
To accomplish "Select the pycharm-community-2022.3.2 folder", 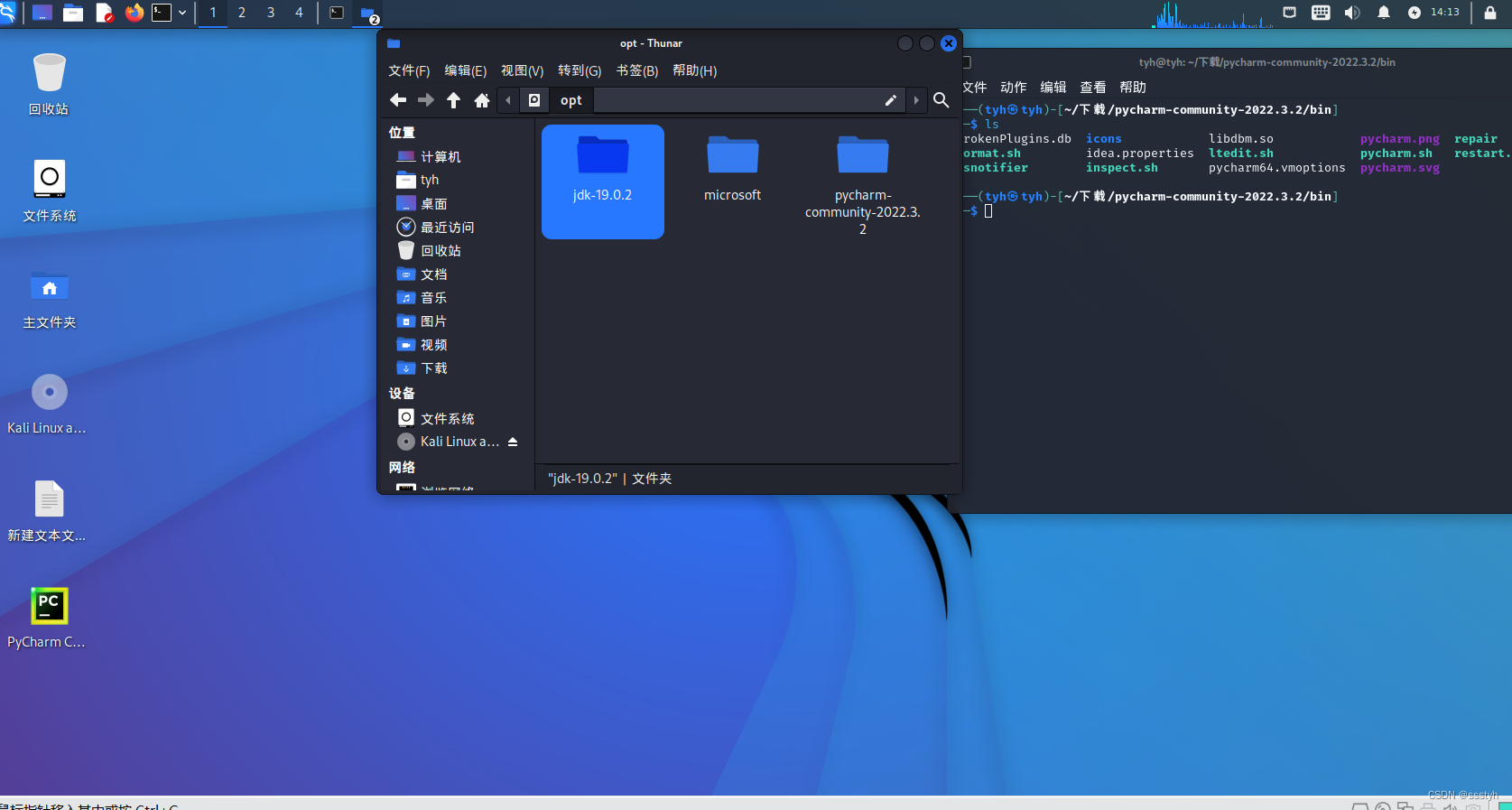I will [x=863, y=185].
